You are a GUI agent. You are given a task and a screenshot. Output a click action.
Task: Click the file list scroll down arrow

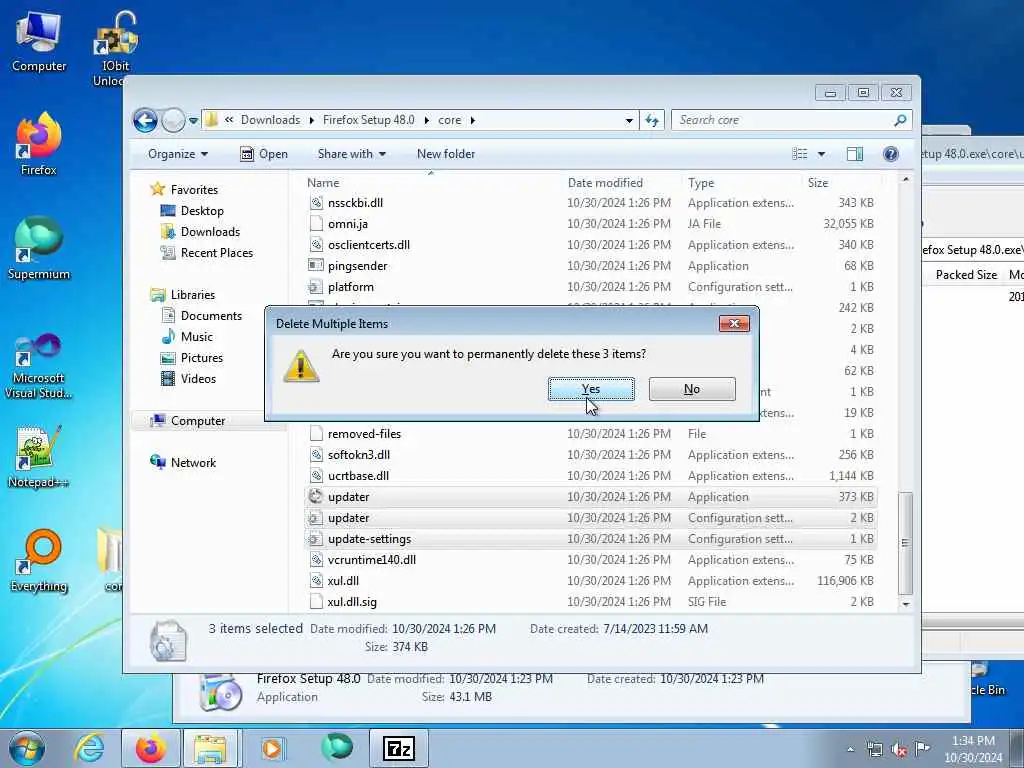[906, 605]
